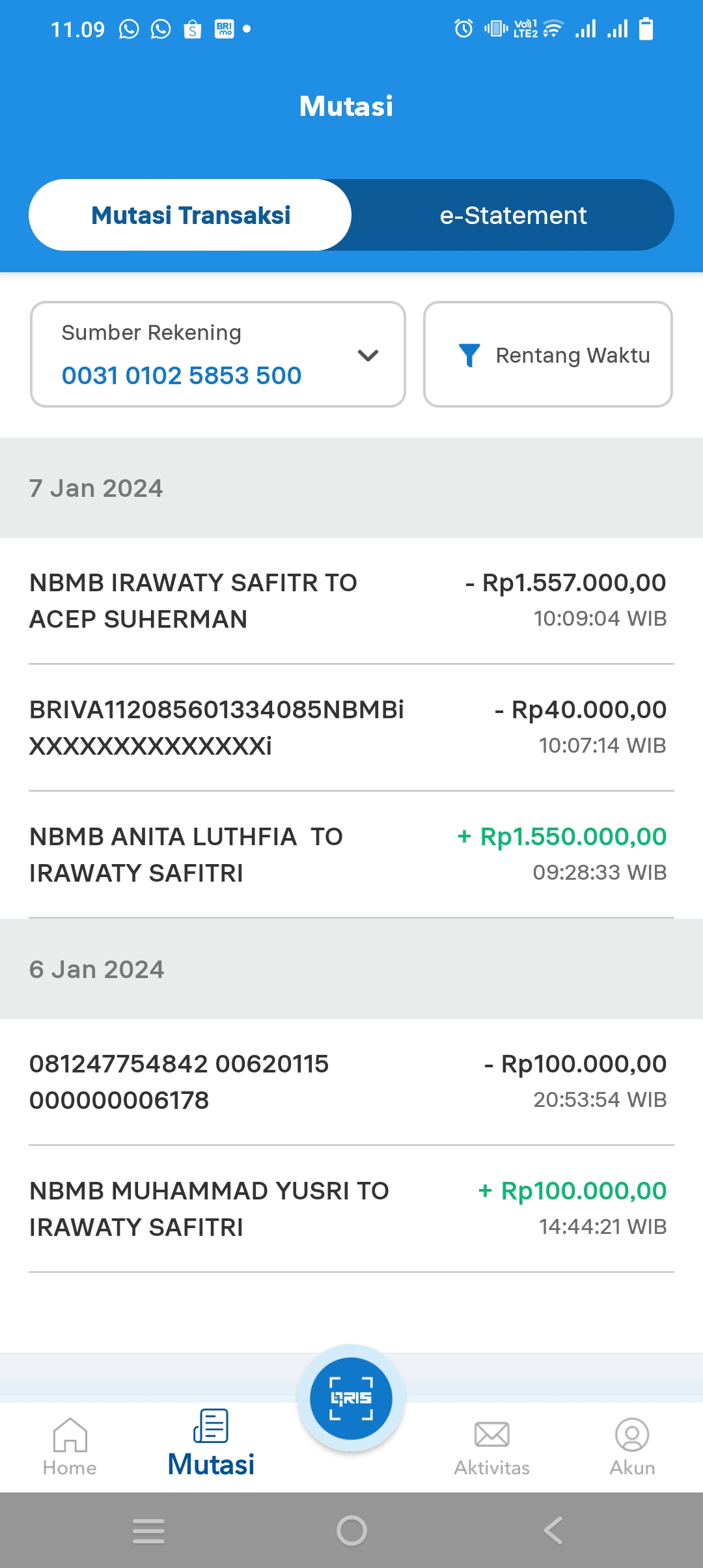Open MUHAMMAD YUSRI incoming transfer entry

click(351, 1209)
